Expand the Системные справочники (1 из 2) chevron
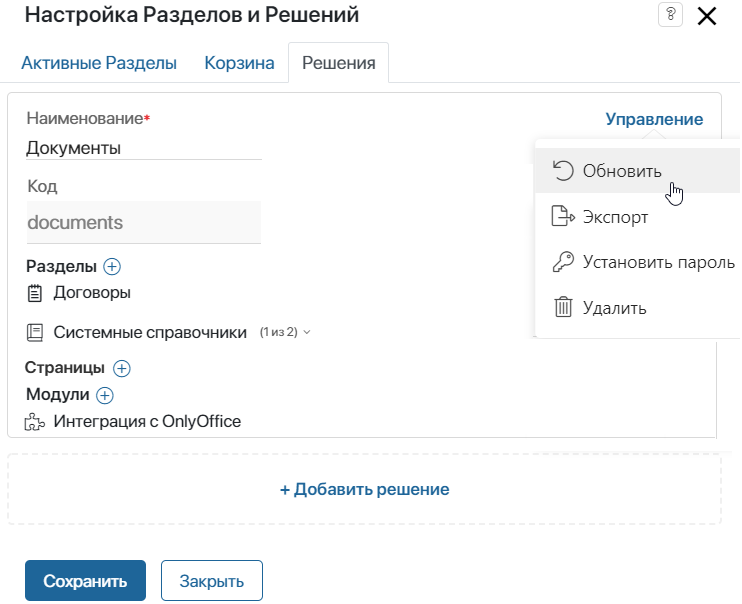This screenshot has width=742, height=604. (307, 332)
